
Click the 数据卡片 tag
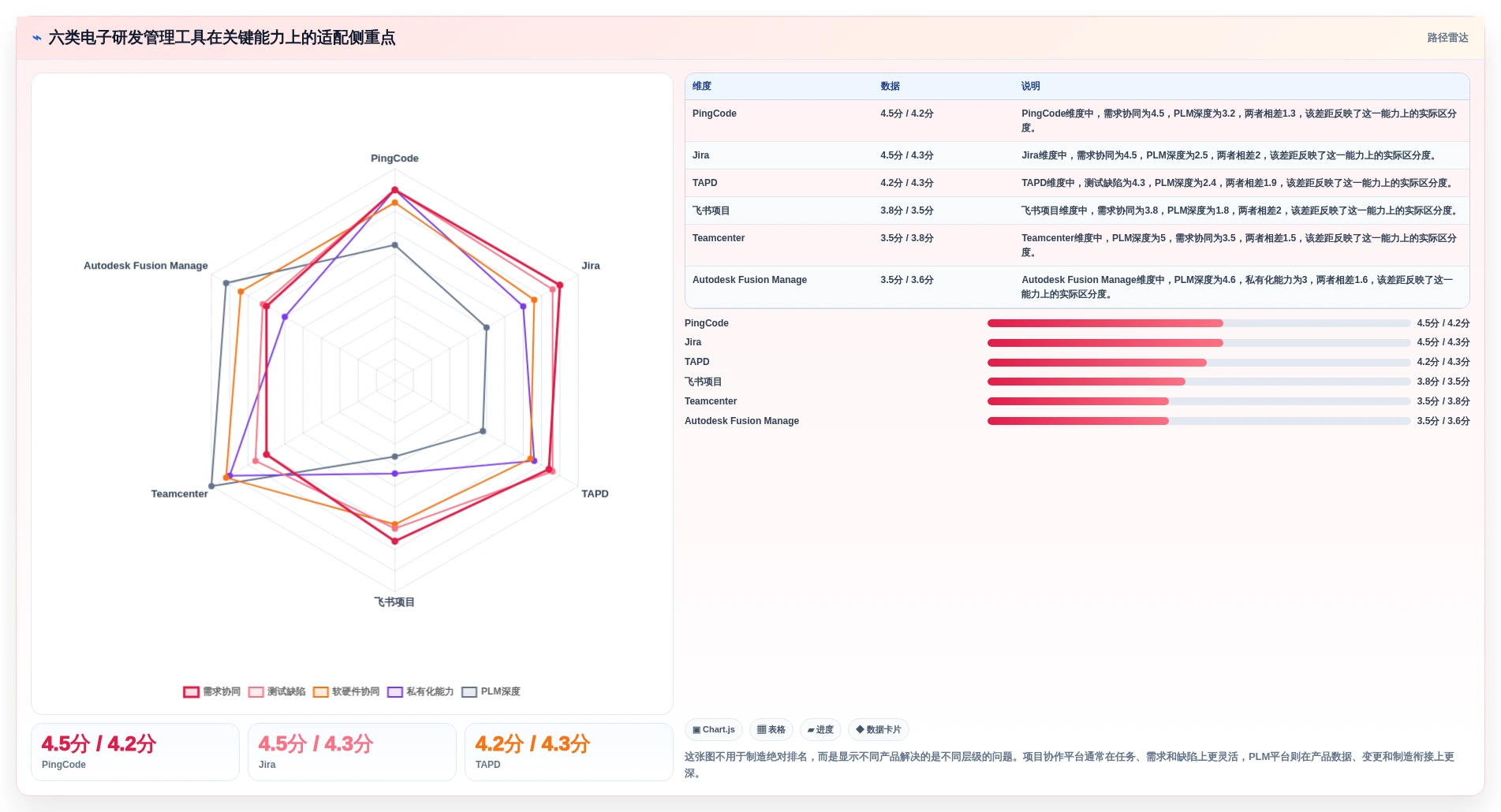click(879, 730)
